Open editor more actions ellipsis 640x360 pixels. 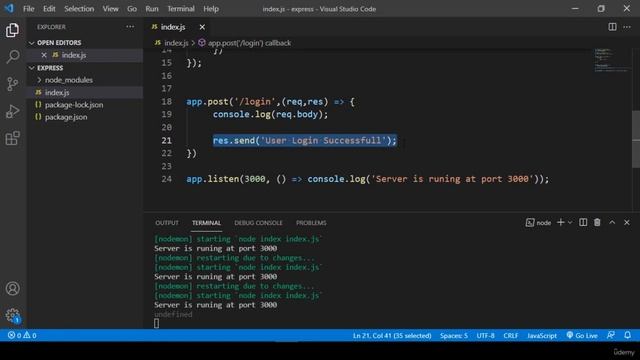tap(627, 27)
